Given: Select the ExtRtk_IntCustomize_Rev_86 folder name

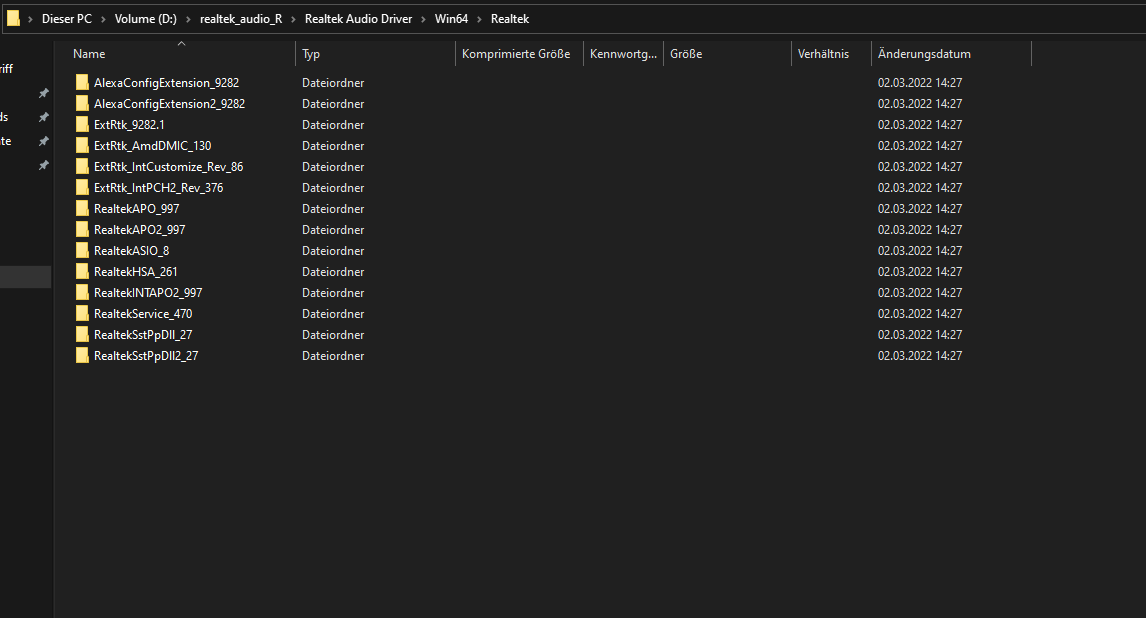Looking at the screenshot, I should point(169,167).
